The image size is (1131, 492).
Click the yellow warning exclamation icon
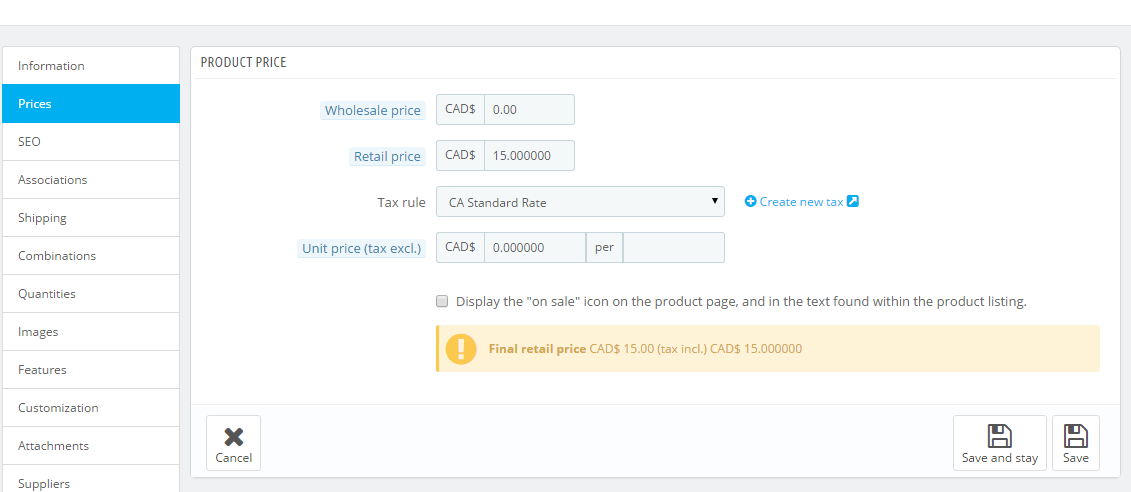(x=461, y=349)
